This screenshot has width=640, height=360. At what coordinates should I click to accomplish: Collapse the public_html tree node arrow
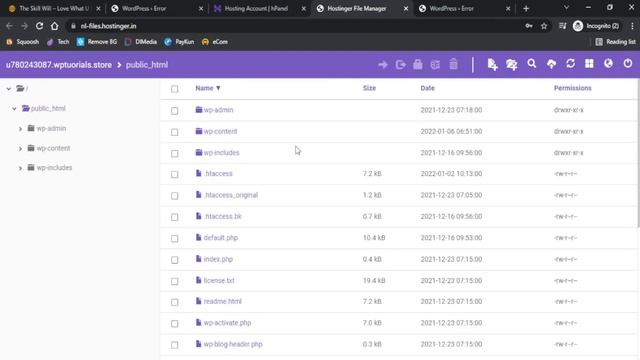(14, 109)
